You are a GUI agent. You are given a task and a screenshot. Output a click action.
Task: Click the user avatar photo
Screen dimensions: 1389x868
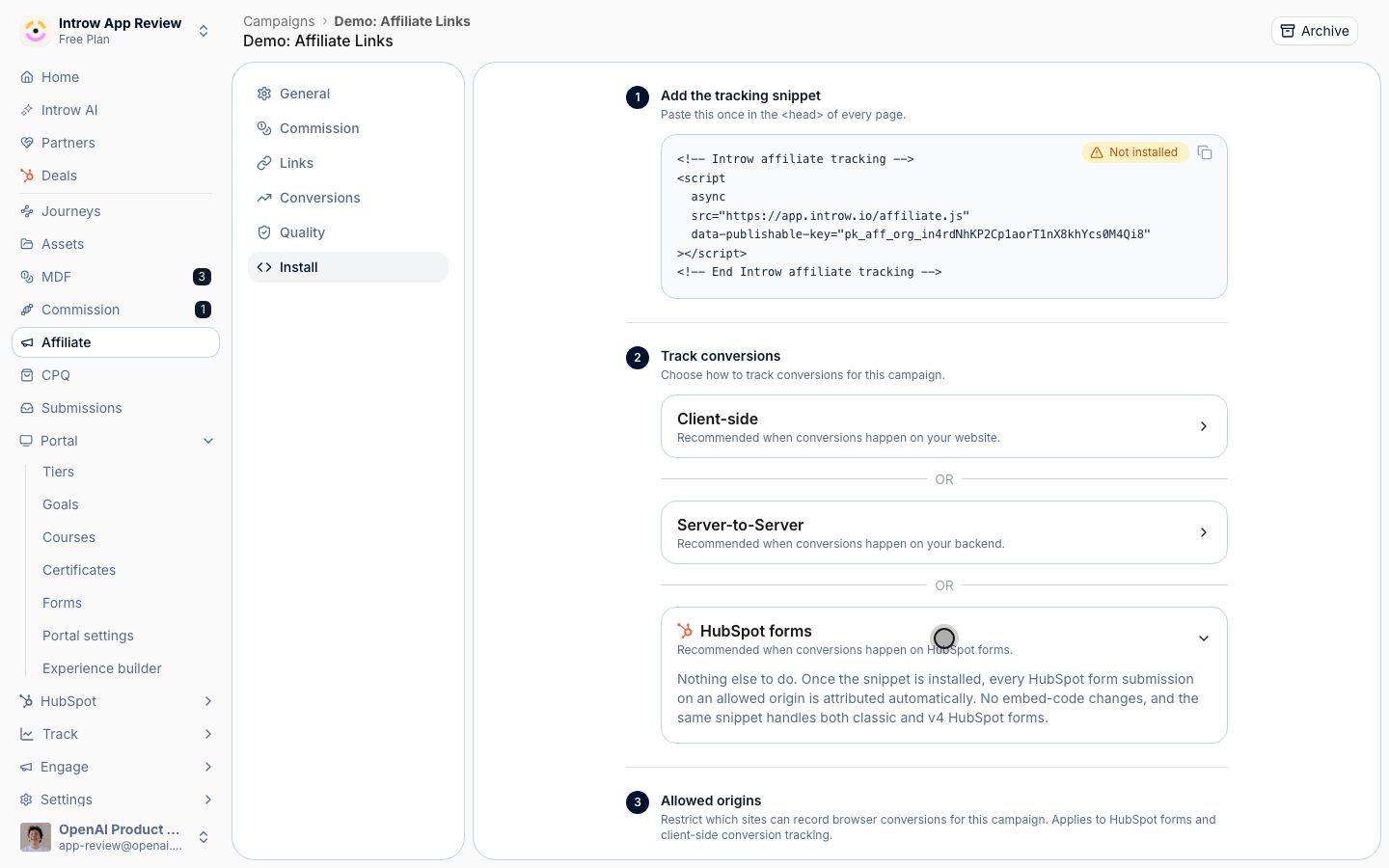tap(36, 837)
